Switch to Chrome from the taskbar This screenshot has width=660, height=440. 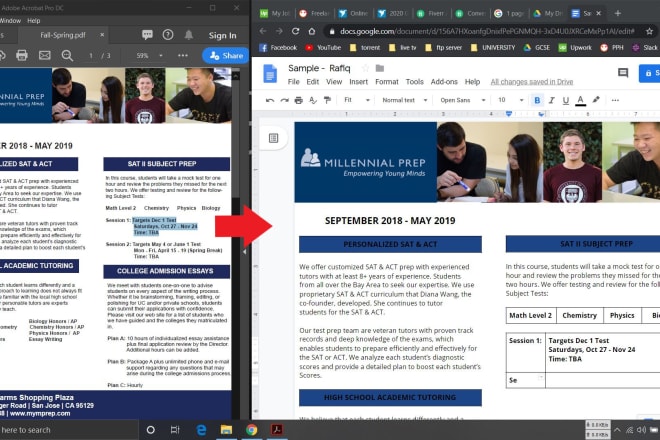pos(252,430)
